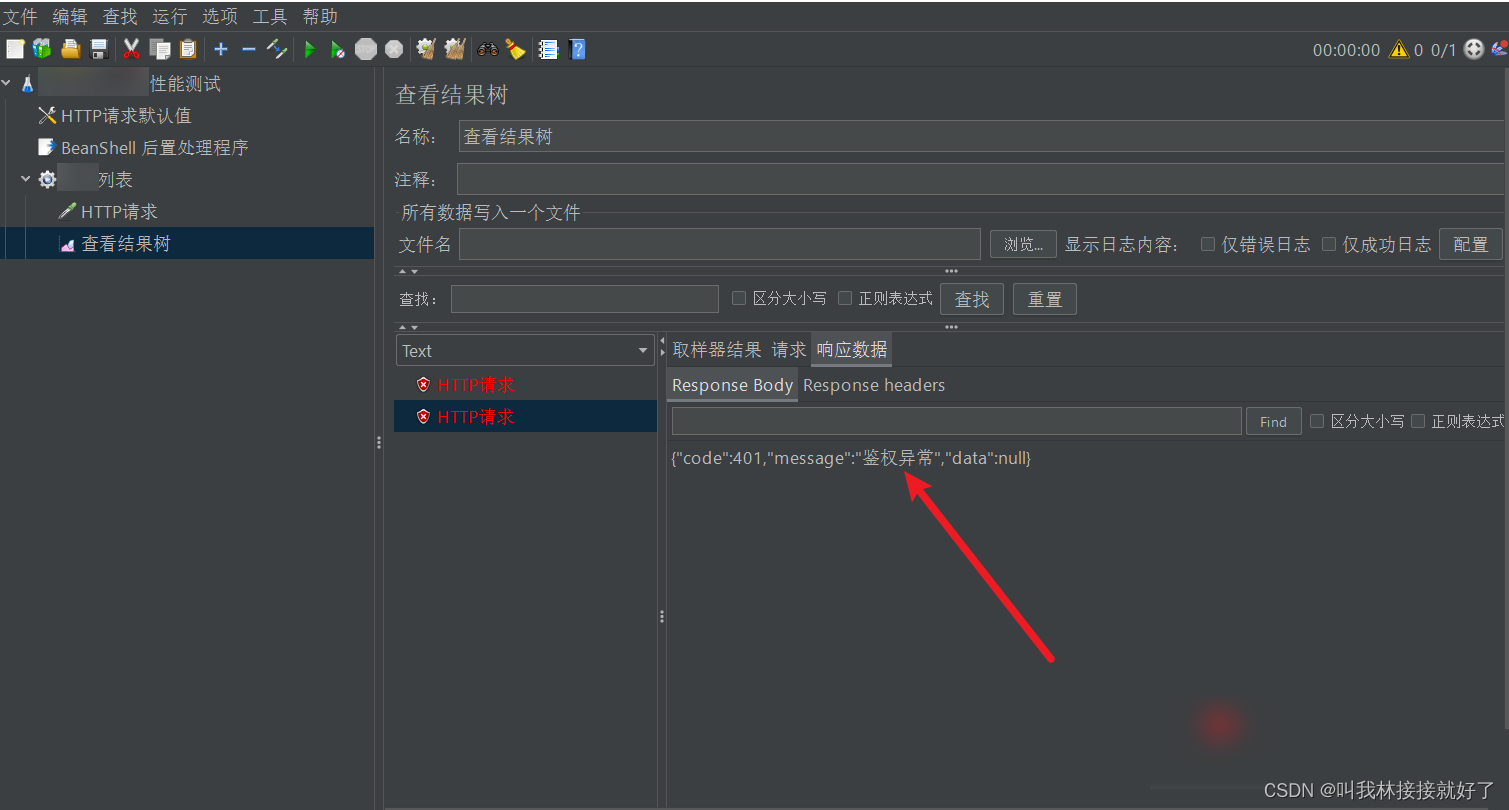Open the Function Helper list icon
1509x810 pixels.
point(548,49)
